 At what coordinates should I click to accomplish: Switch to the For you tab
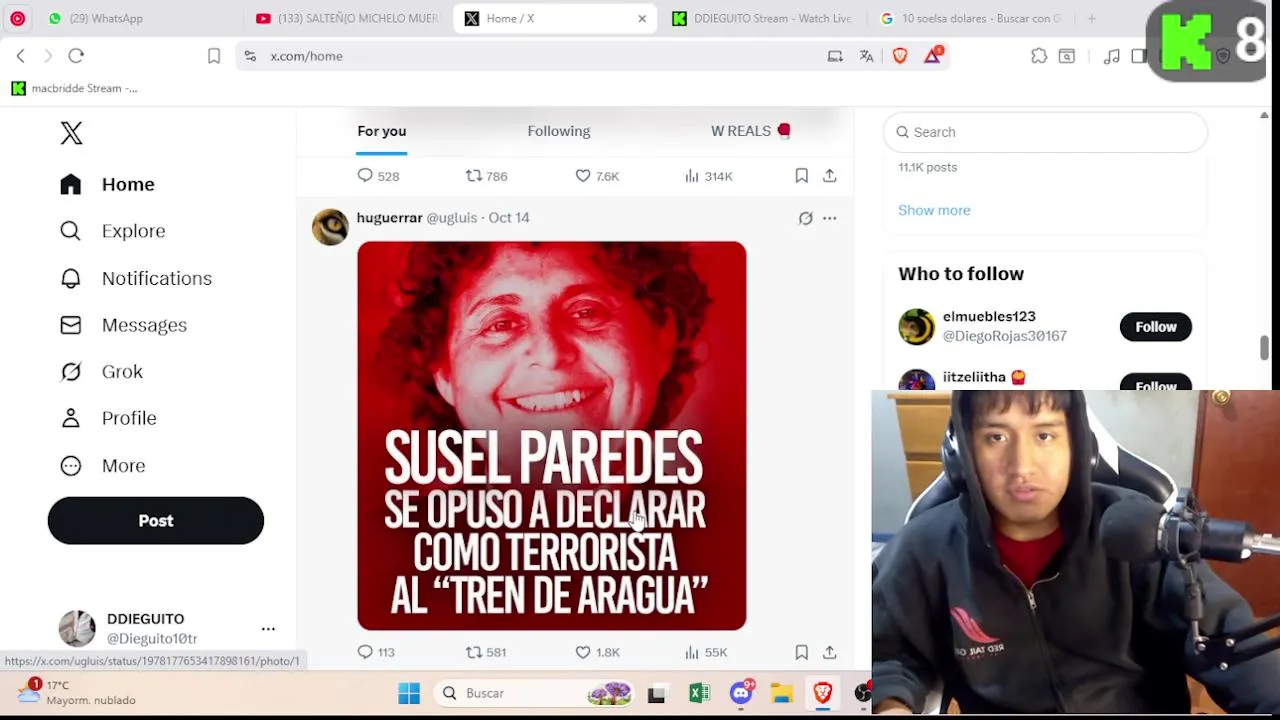pyautogui.click(x=382, y=131)
